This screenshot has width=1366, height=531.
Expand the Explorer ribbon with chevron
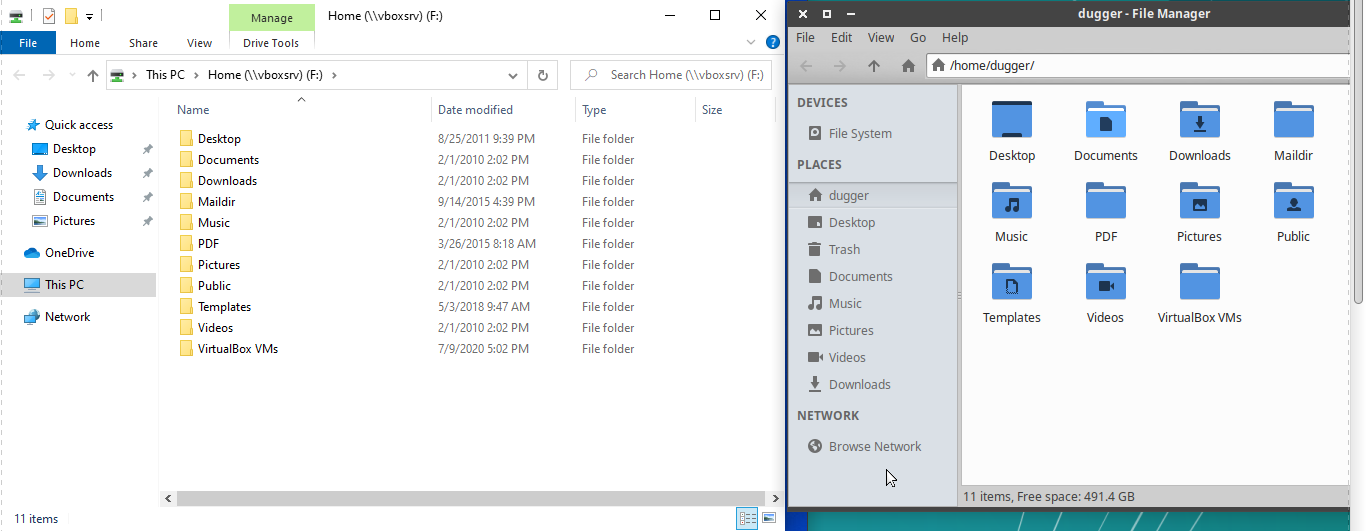click(752, 43)
